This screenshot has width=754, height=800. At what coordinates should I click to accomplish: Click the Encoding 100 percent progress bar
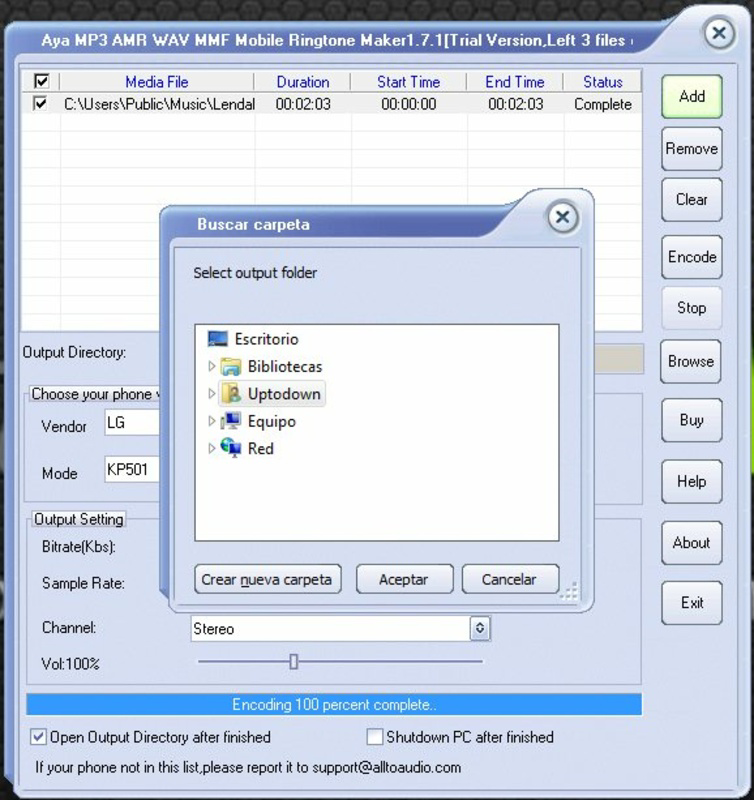point(334,705)
